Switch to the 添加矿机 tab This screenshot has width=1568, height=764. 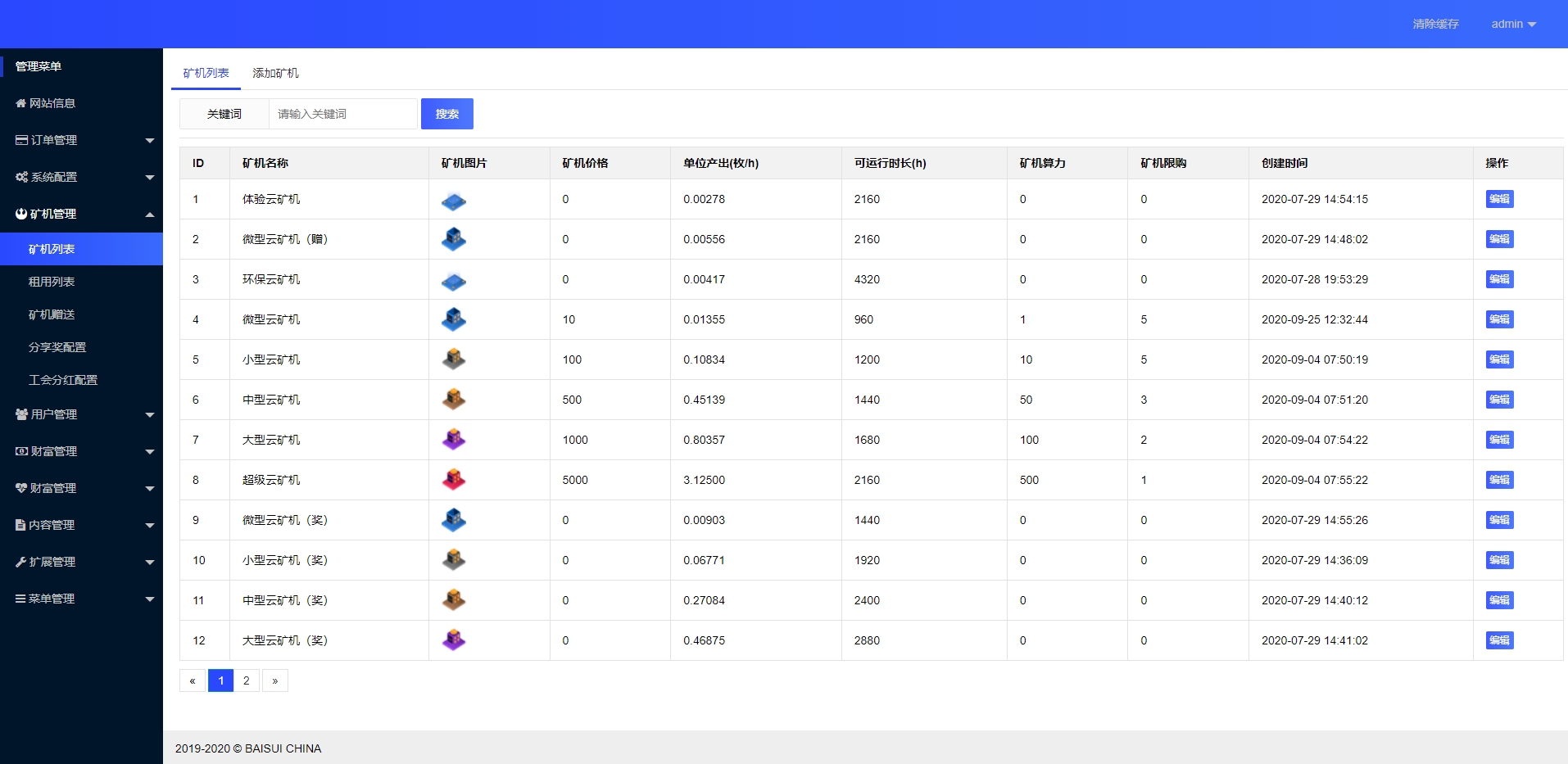(275, 73)
